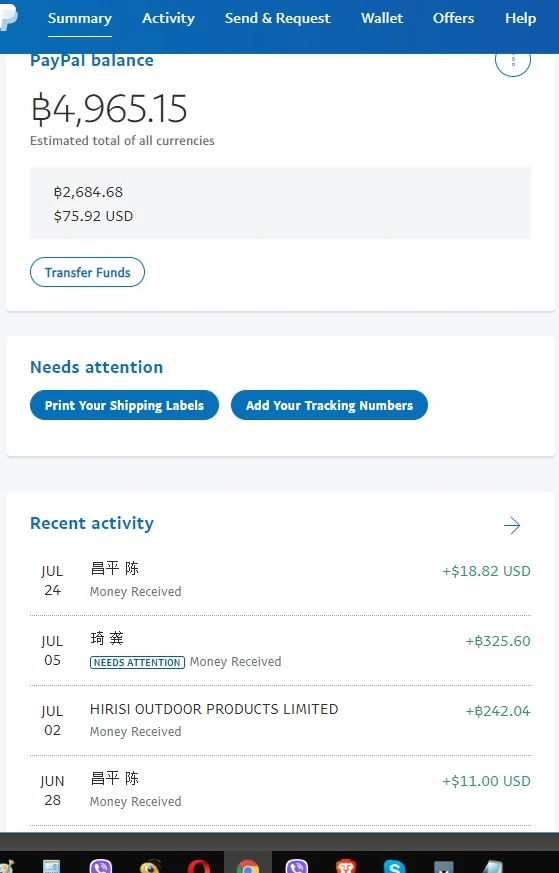
Task: Click Add Your Tracking Numbers button
Action: click(329, 405)
